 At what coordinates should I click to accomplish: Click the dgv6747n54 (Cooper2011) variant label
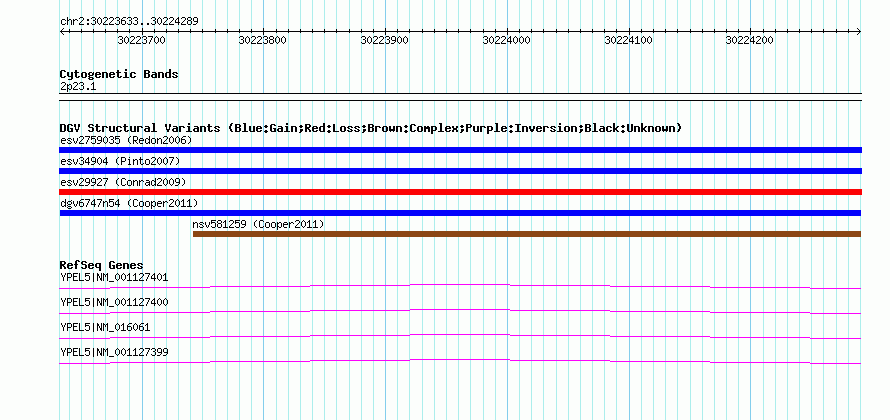129,203
